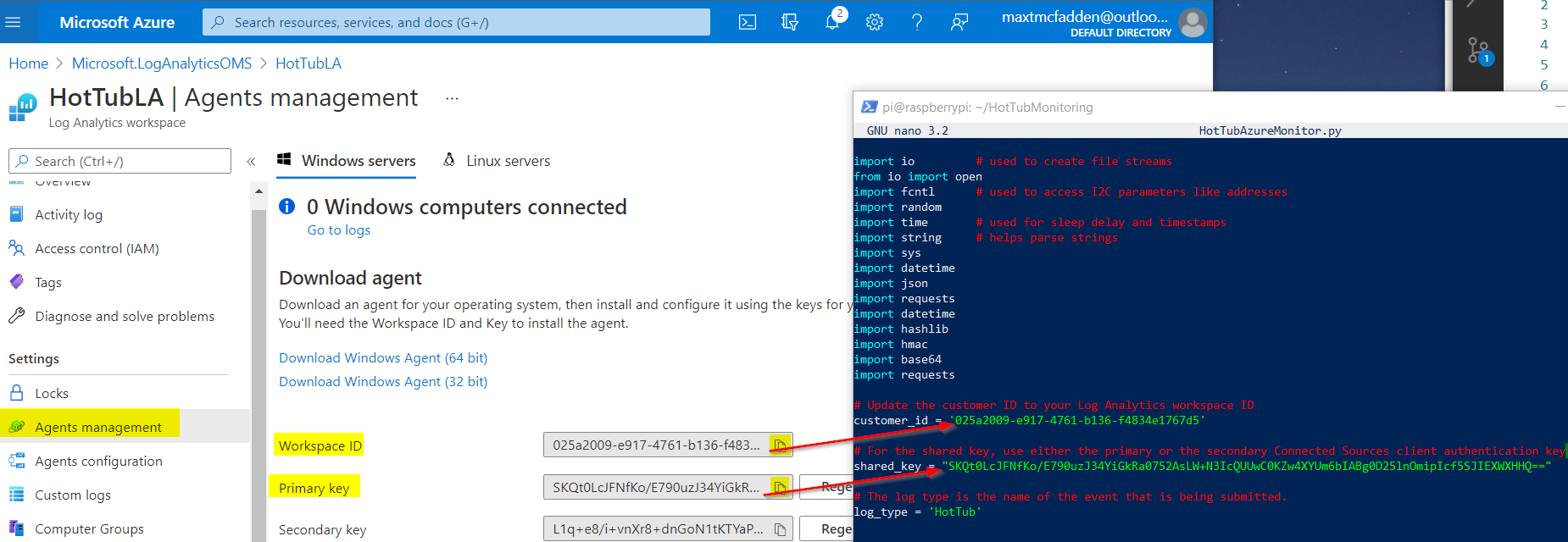Image resolution: width=1568 pixels, height=542 pixels.
Task: Click the customer_id line in nano
Action: pos(1029,421)
